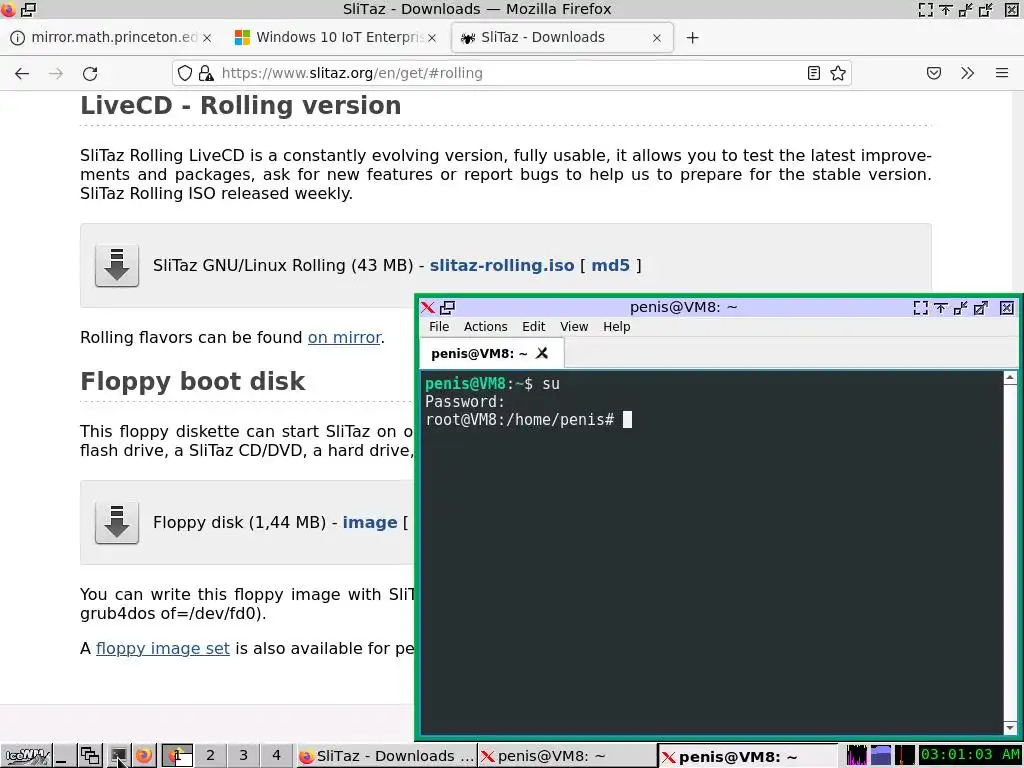
Task: Click the Floppy disk download arrow icon
Action: pyautogui.click(x=117, y=522)
